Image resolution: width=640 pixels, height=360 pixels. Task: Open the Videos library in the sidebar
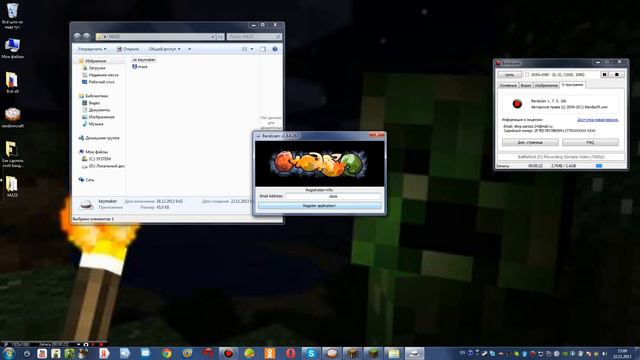(91, 103)
